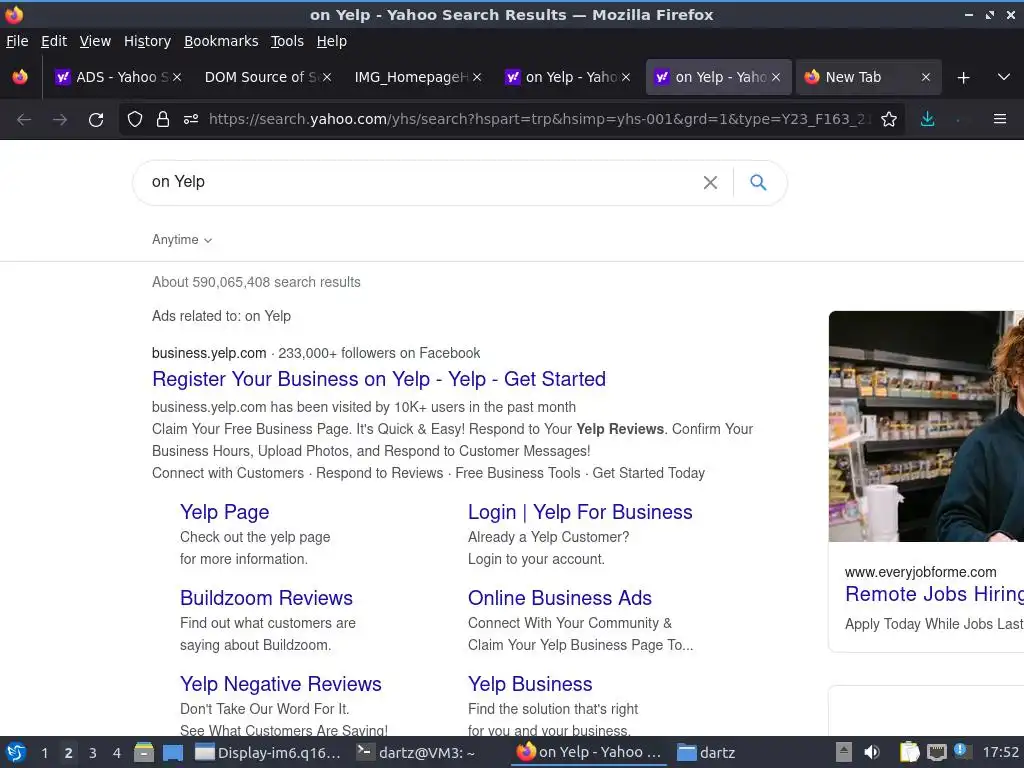Open a new tab with plus button
This screenshot has height=768, width=1024.
click(x=963, y=78)
